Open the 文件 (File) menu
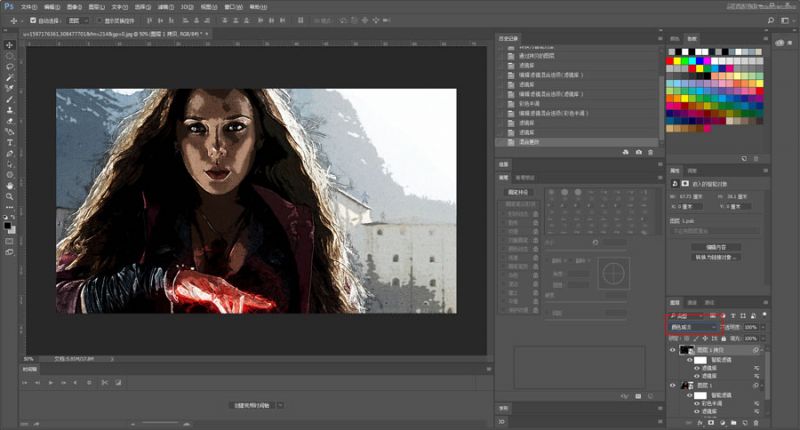The height and width of the screenshot is (430, 800). pos(27,5)
